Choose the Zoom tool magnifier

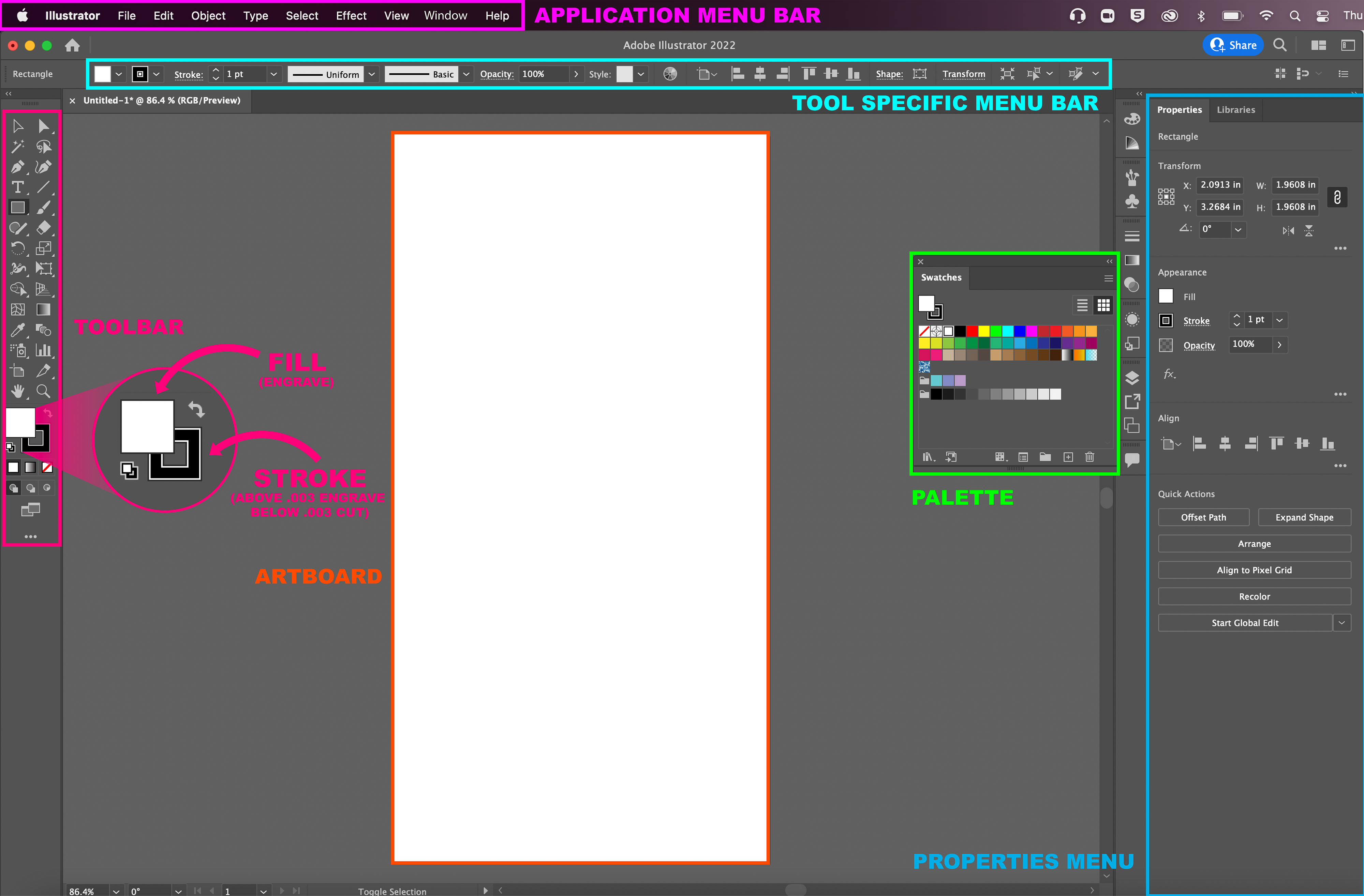click(43, 391)
